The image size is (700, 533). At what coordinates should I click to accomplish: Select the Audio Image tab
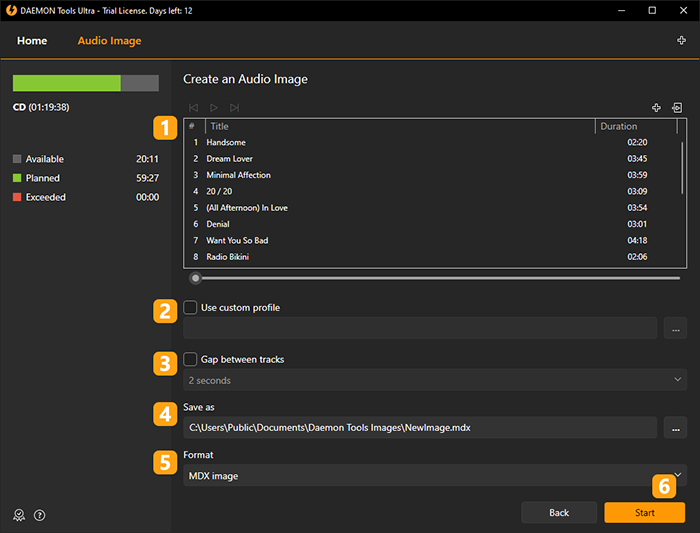(x=109, y=41)
